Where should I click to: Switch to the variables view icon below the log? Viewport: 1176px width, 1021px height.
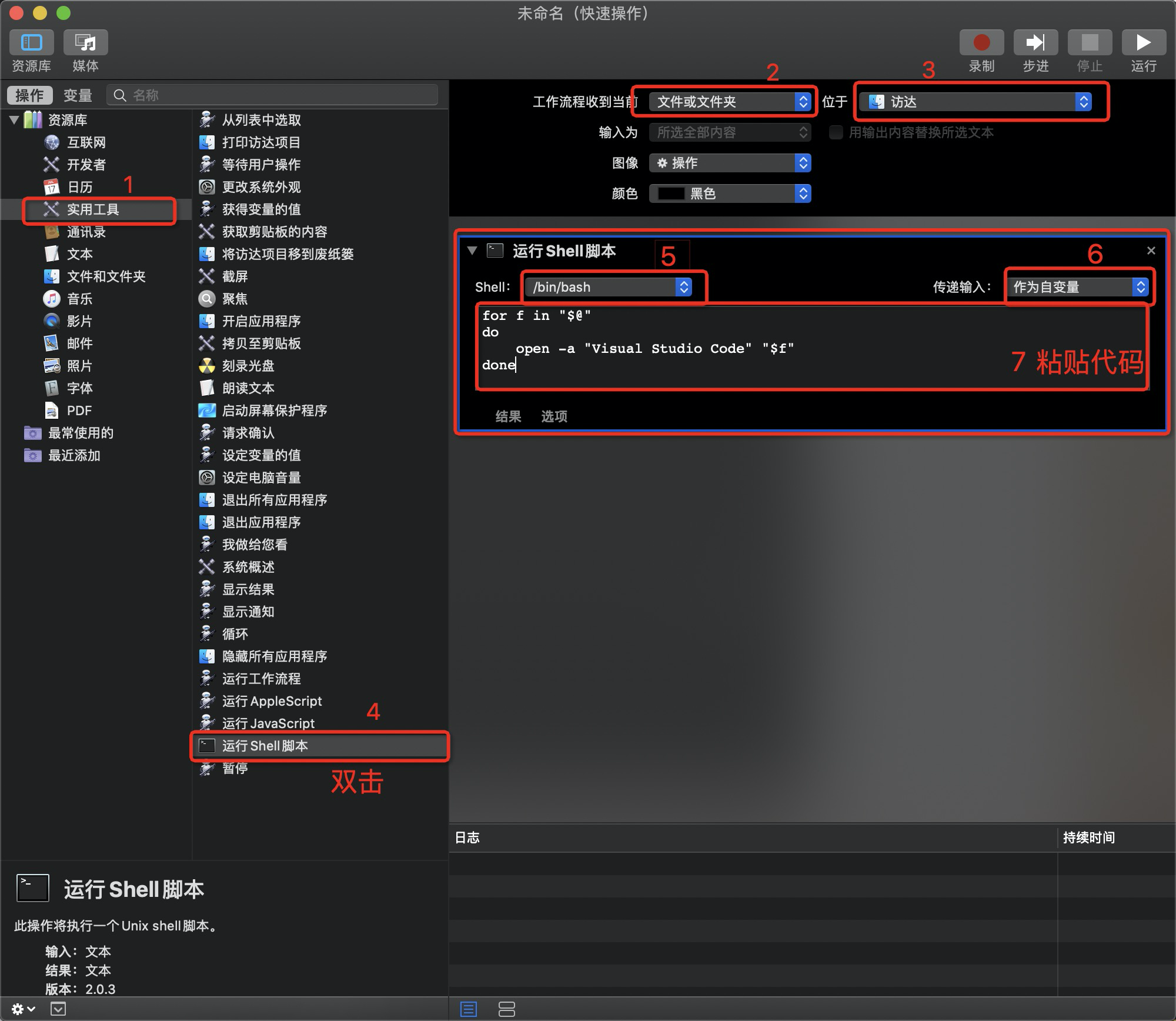[506, 1009]
